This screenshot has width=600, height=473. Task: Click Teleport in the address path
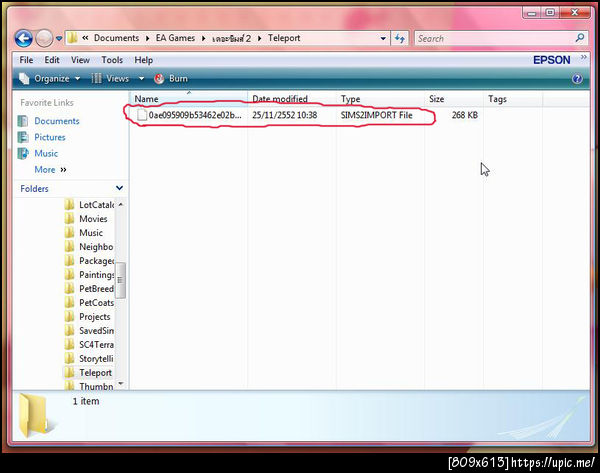(x=284, y=38)
